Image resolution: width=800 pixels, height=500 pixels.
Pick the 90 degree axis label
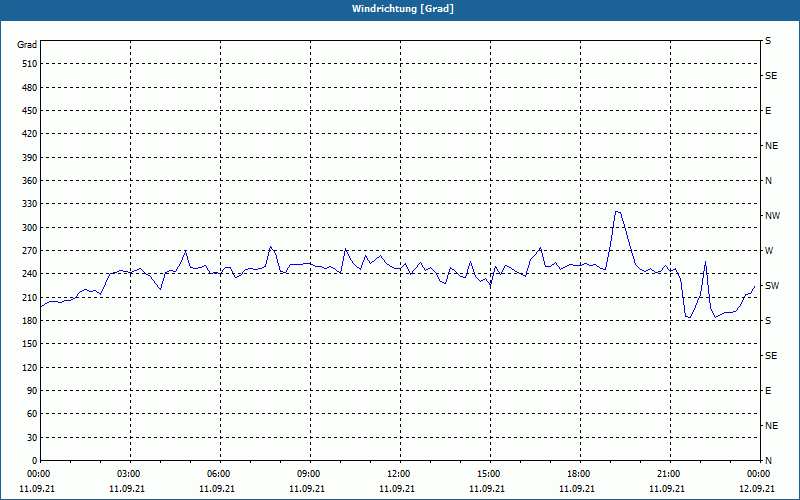coord(32,391)
